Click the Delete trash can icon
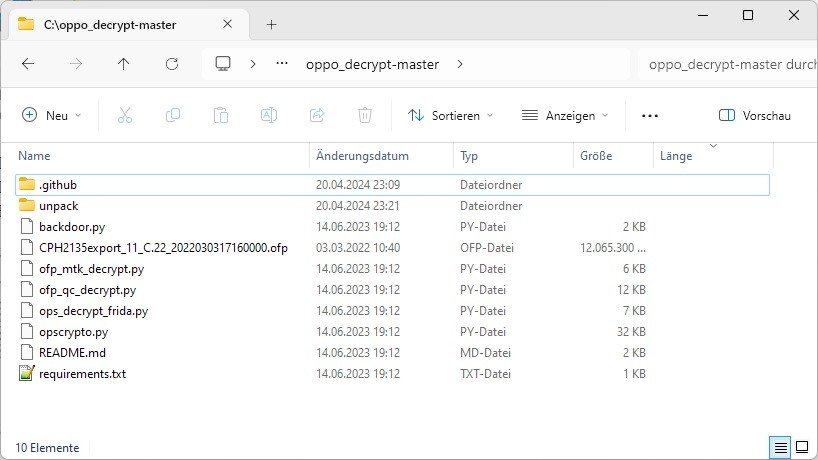The height and width of the screenshot is (460, 818). (x=365, y=115)
